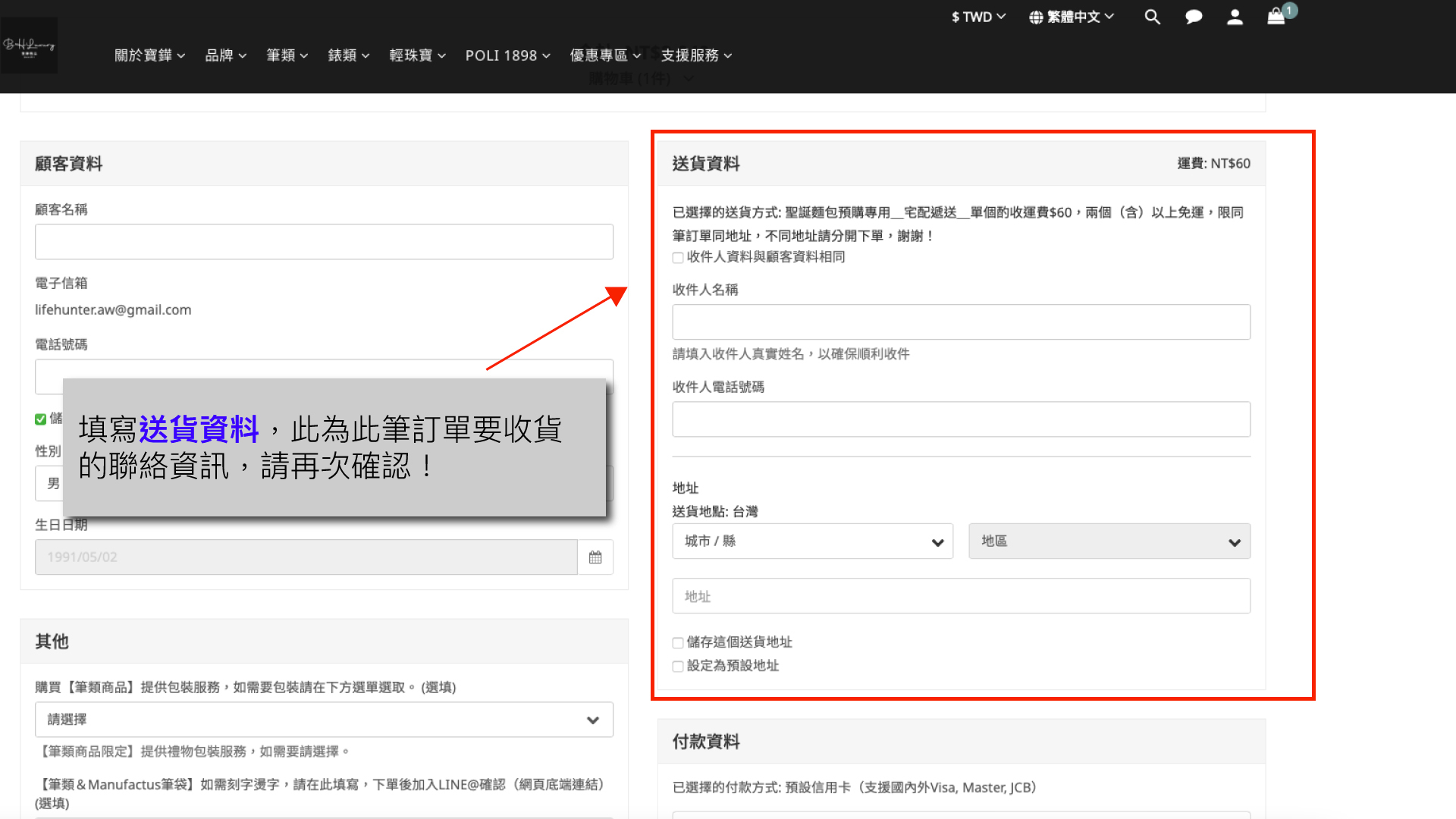Open the 品牌 menu
The width and height of the screenshot is (1456, 819).
click(x=225, y=55)
